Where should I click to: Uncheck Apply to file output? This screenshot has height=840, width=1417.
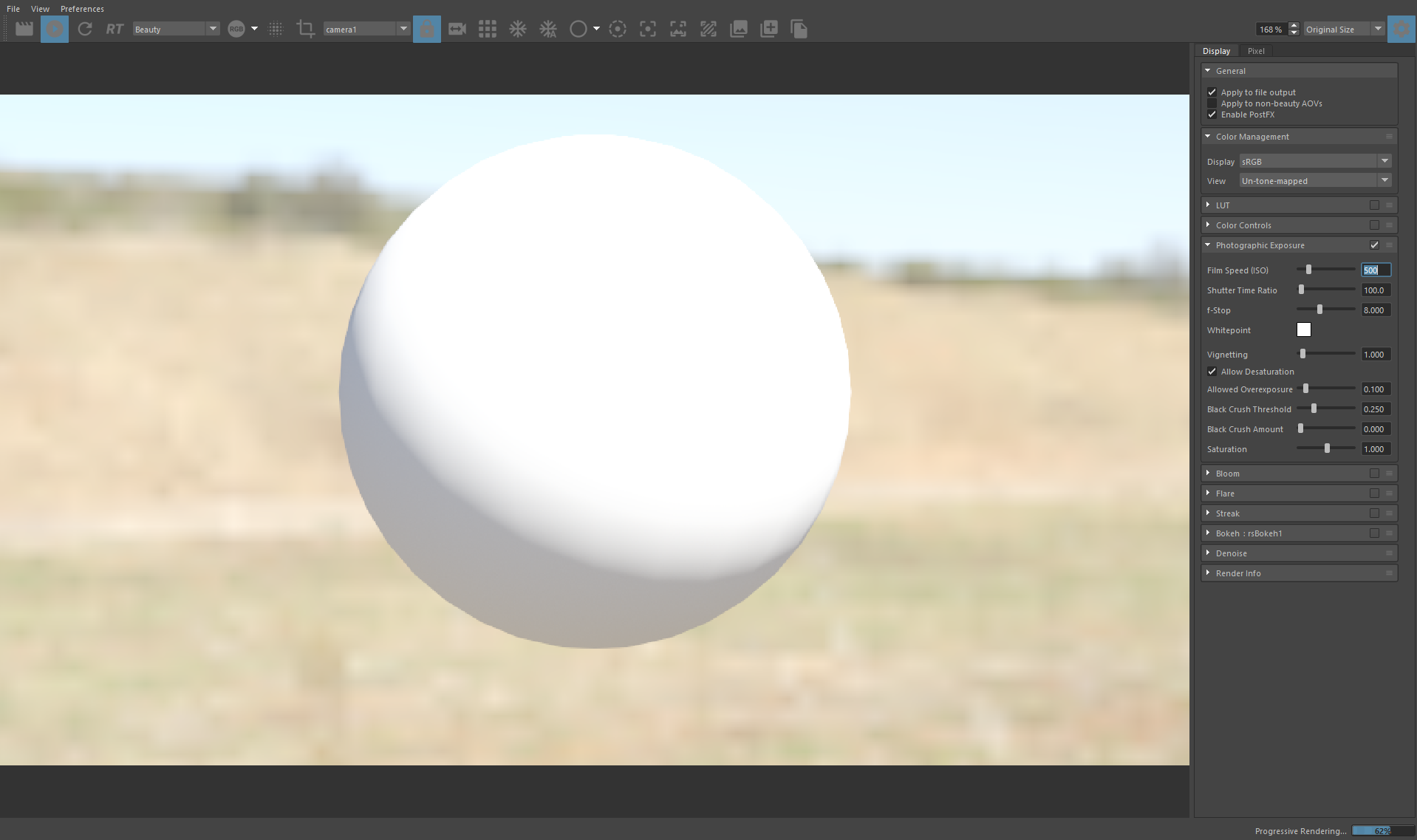click(1212, 92)
